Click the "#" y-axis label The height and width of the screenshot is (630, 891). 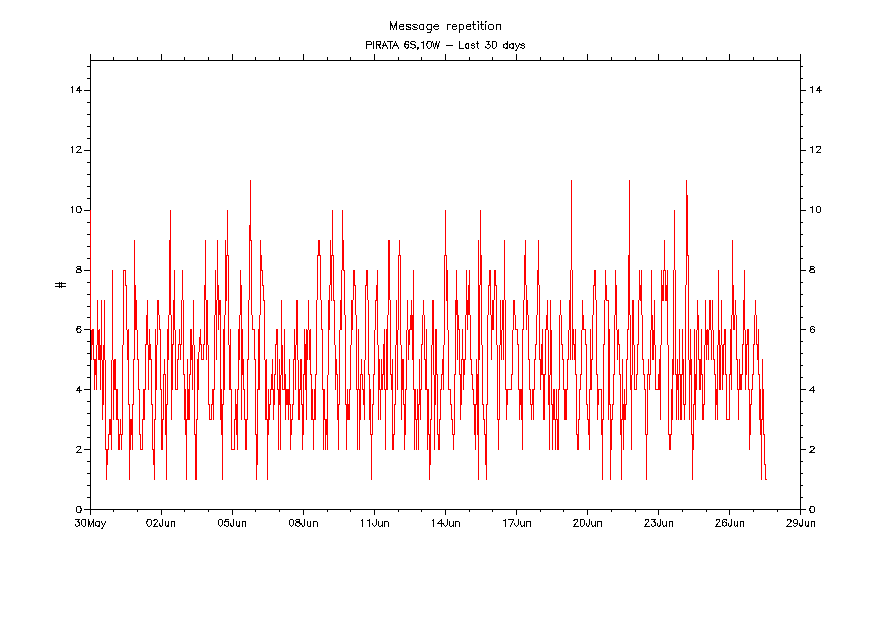61,285
